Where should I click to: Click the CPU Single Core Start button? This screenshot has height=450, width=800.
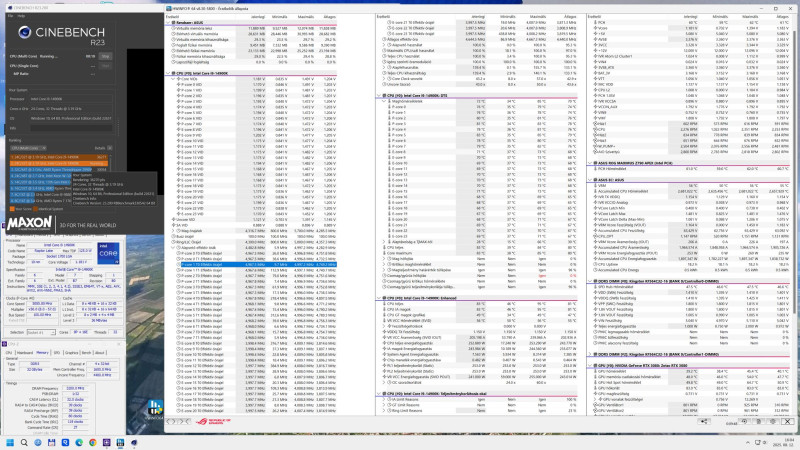tap(105, 66)
